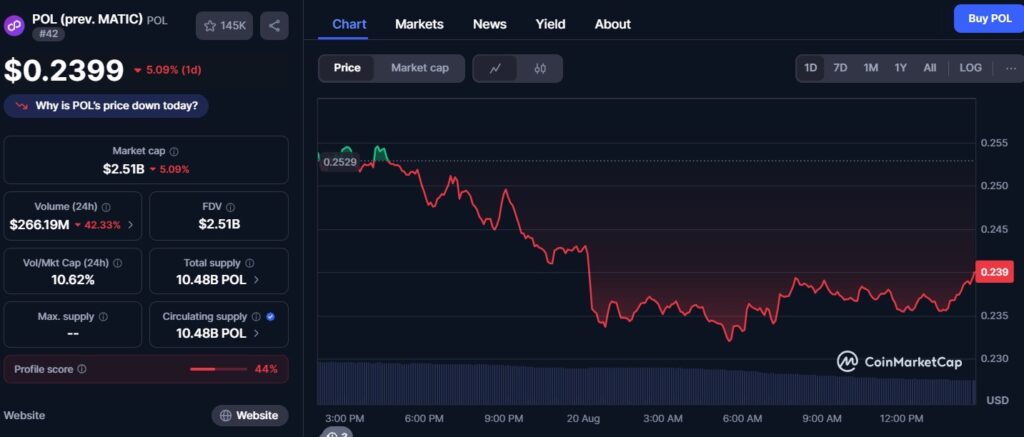The width and height of the screenshot is (1024, 437).
Task: Click the $266.19M volume value
Action: pyautogui.click(x=39, y=225)
